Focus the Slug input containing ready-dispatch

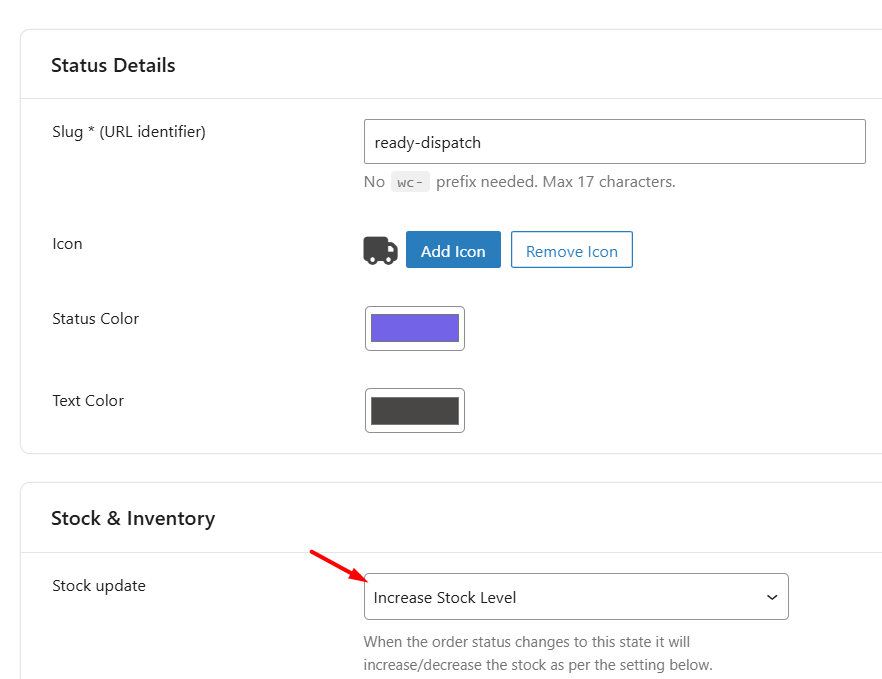pyautogui.click(x=614, y=142)
